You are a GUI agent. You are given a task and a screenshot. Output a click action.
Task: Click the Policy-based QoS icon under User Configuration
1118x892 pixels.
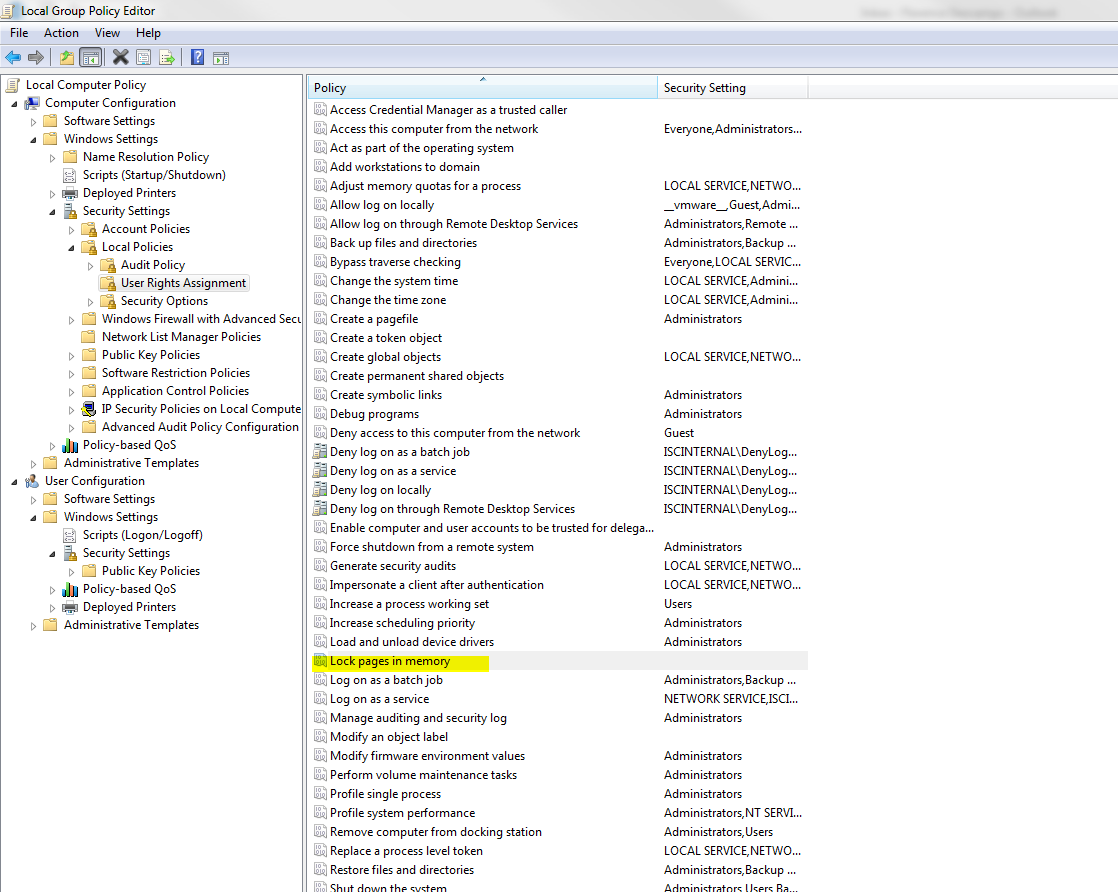click(x=70, y=590)
